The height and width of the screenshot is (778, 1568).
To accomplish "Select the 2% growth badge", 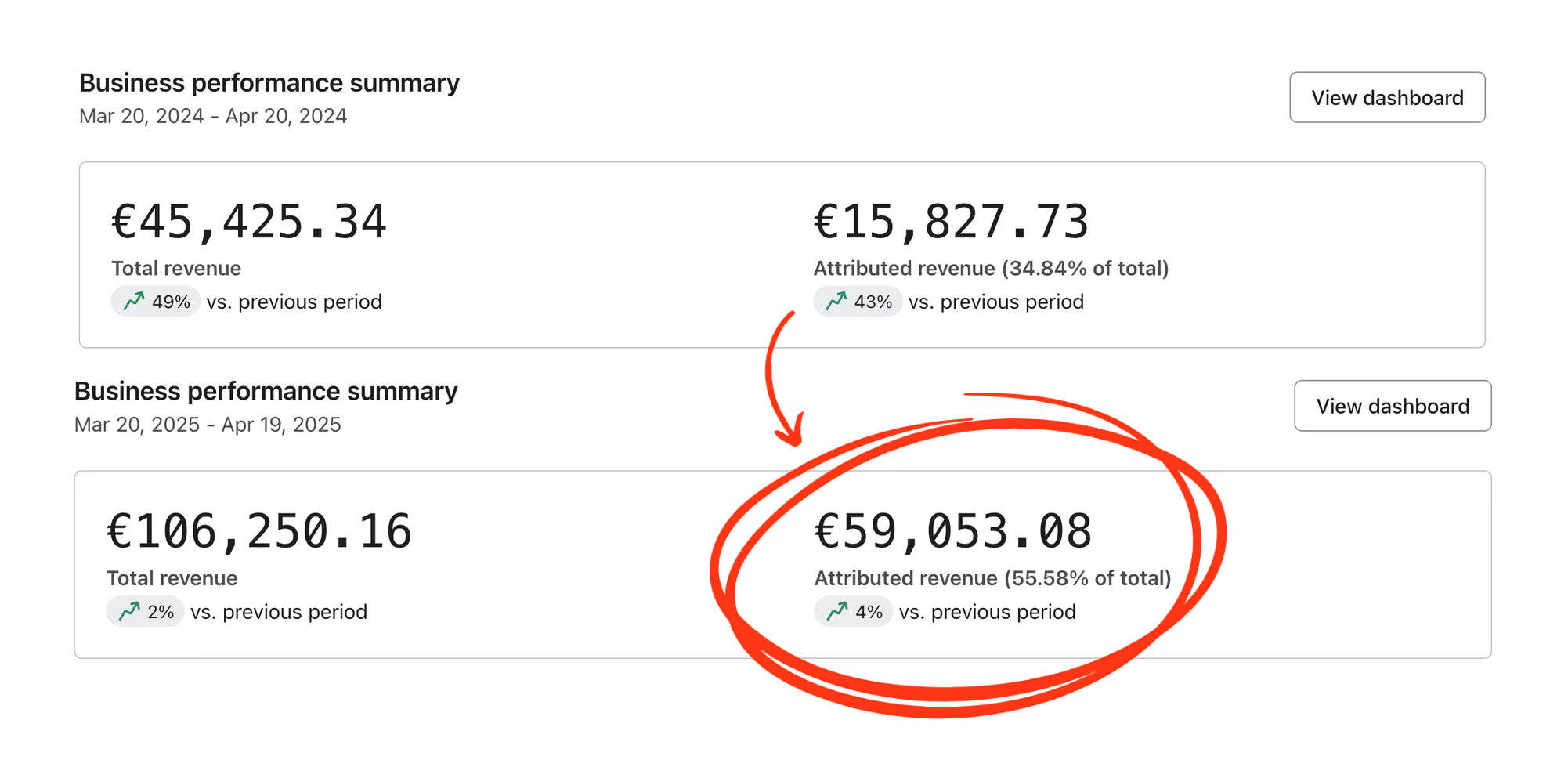I will [146, 611].
